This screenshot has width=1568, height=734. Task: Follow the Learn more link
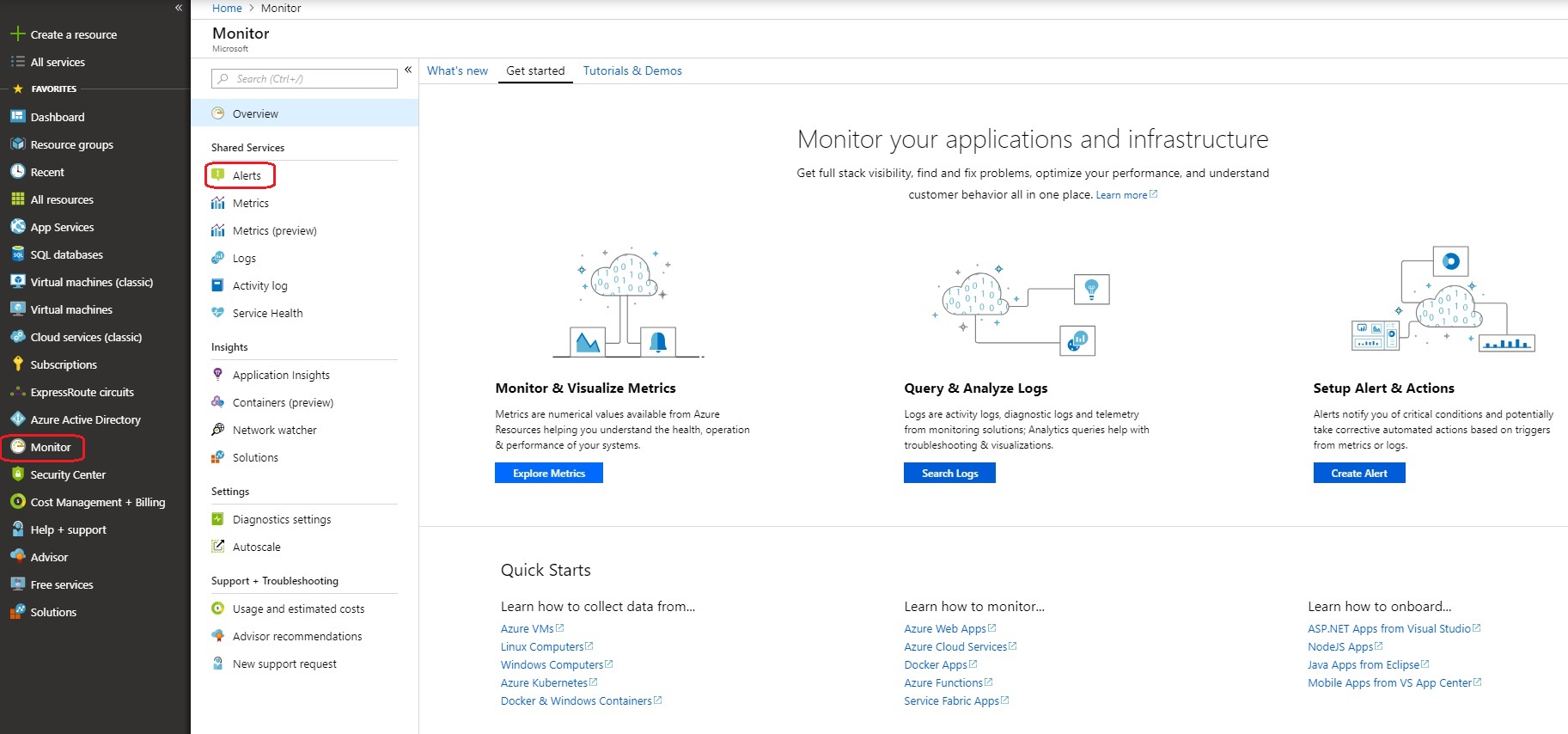coord(1126,195)
